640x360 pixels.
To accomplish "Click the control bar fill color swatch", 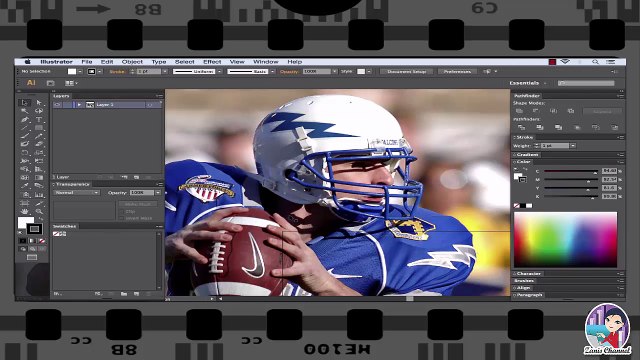I will pos(72,71).
